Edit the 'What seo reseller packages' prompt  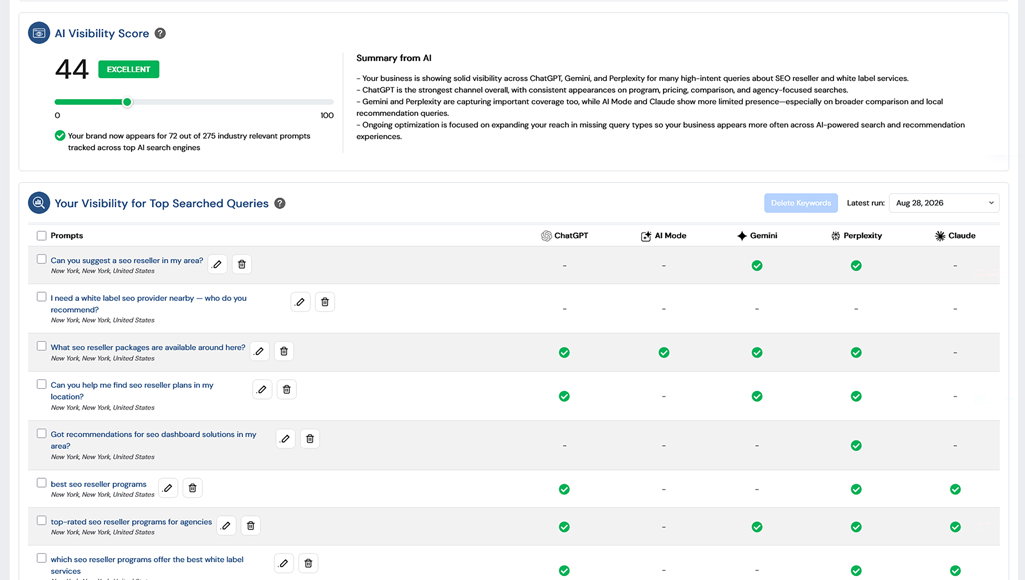(x=260, y=351)
